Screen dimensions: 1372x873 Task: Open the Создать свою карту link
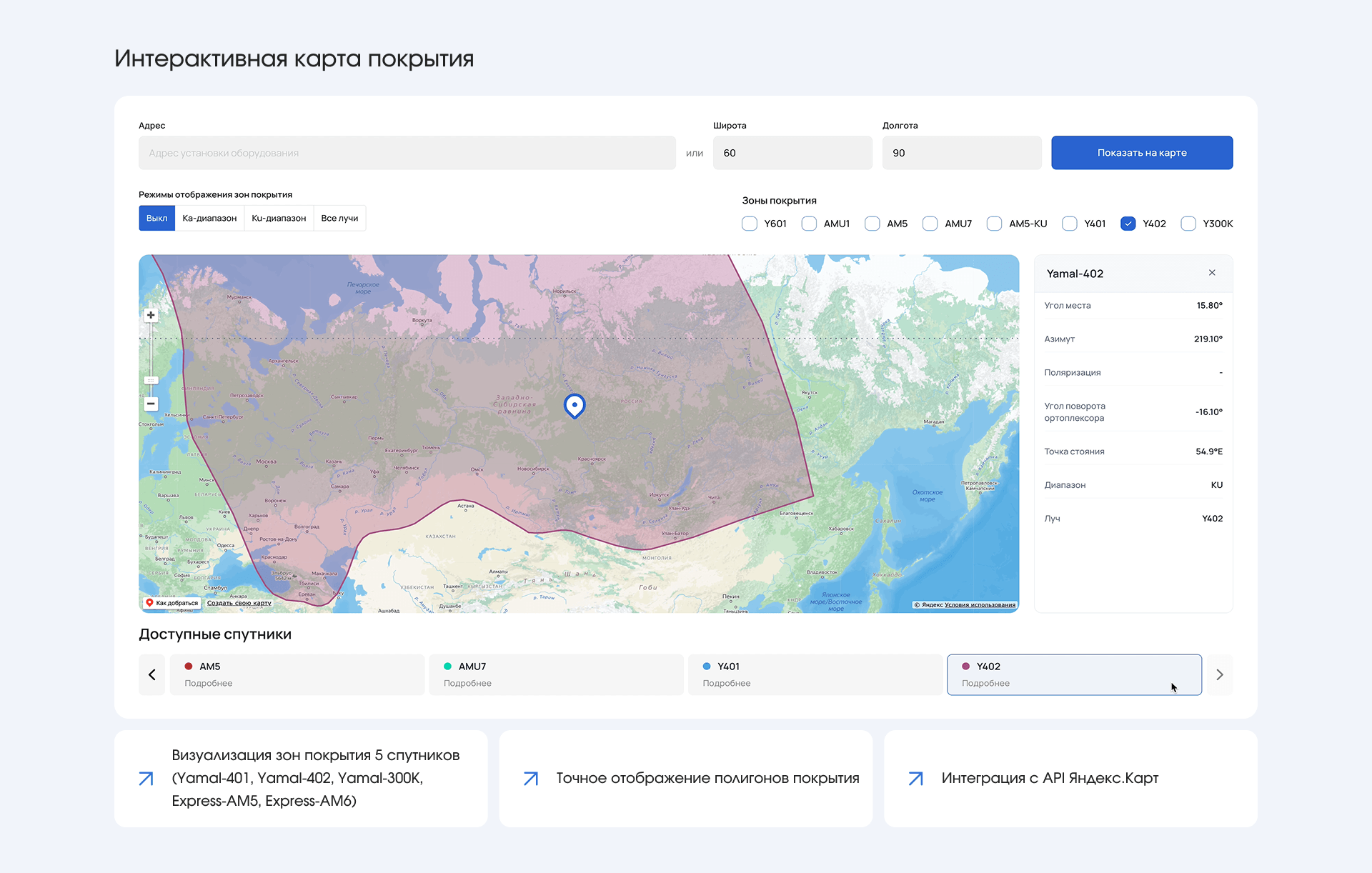239,603
